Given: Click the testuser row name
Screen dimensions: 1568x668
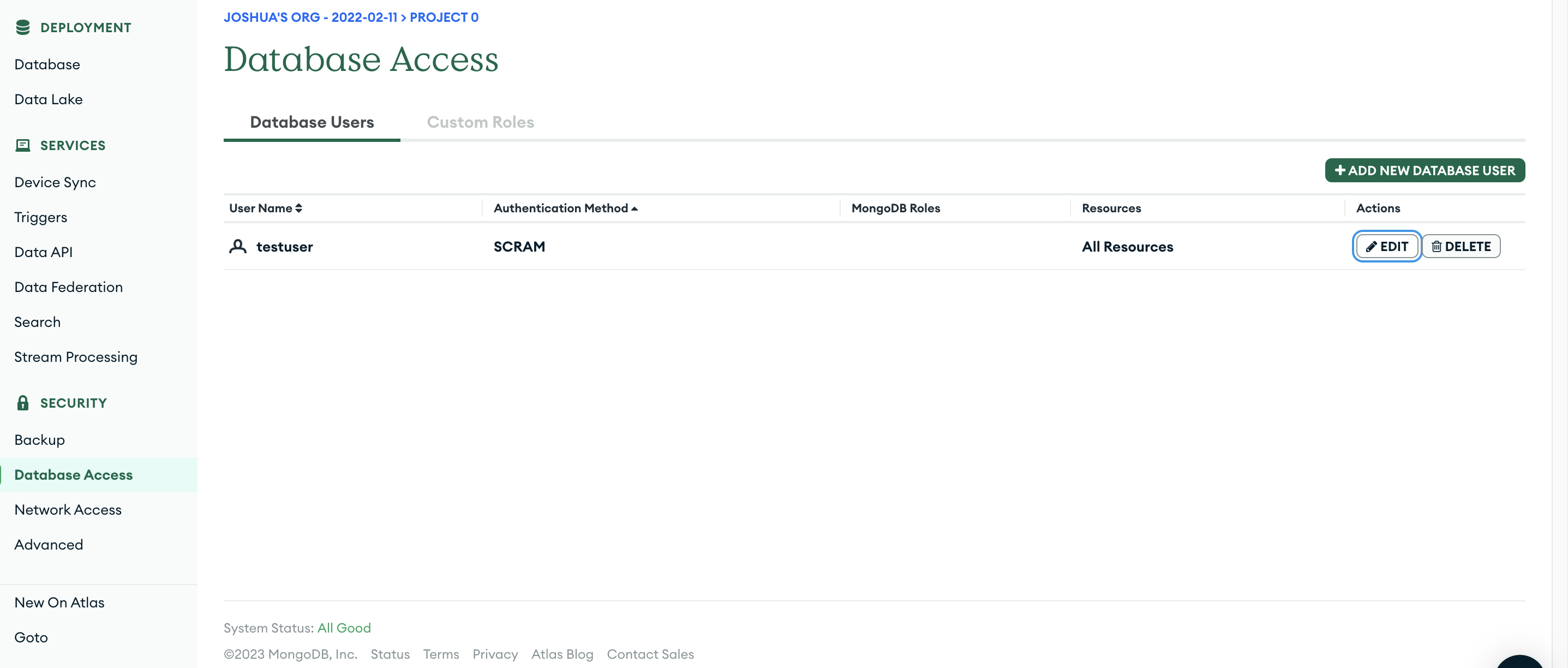Looking at the screenshot, I should point(284,247).
